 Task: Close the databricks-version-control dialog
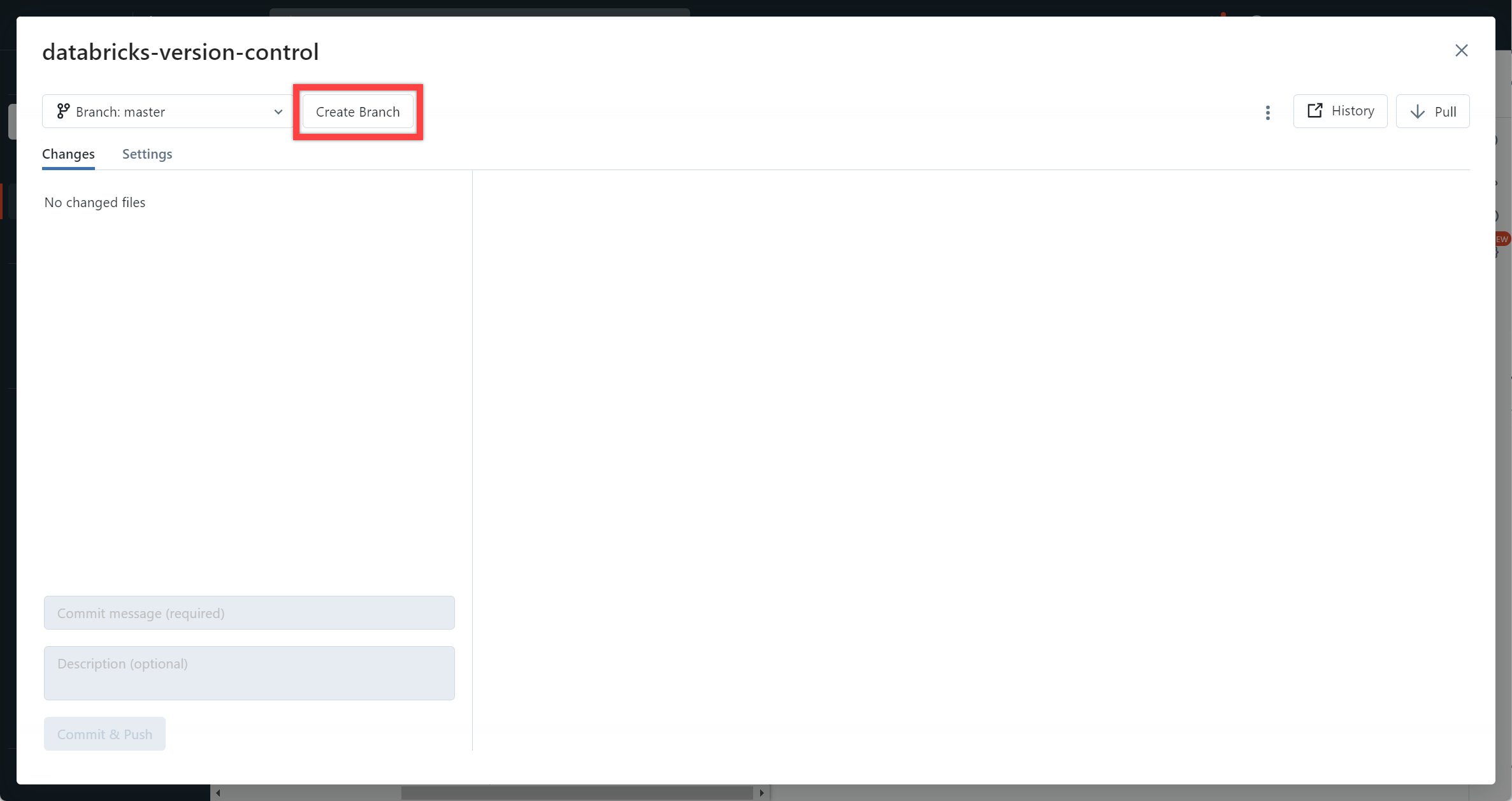[x=1461, y=50]
